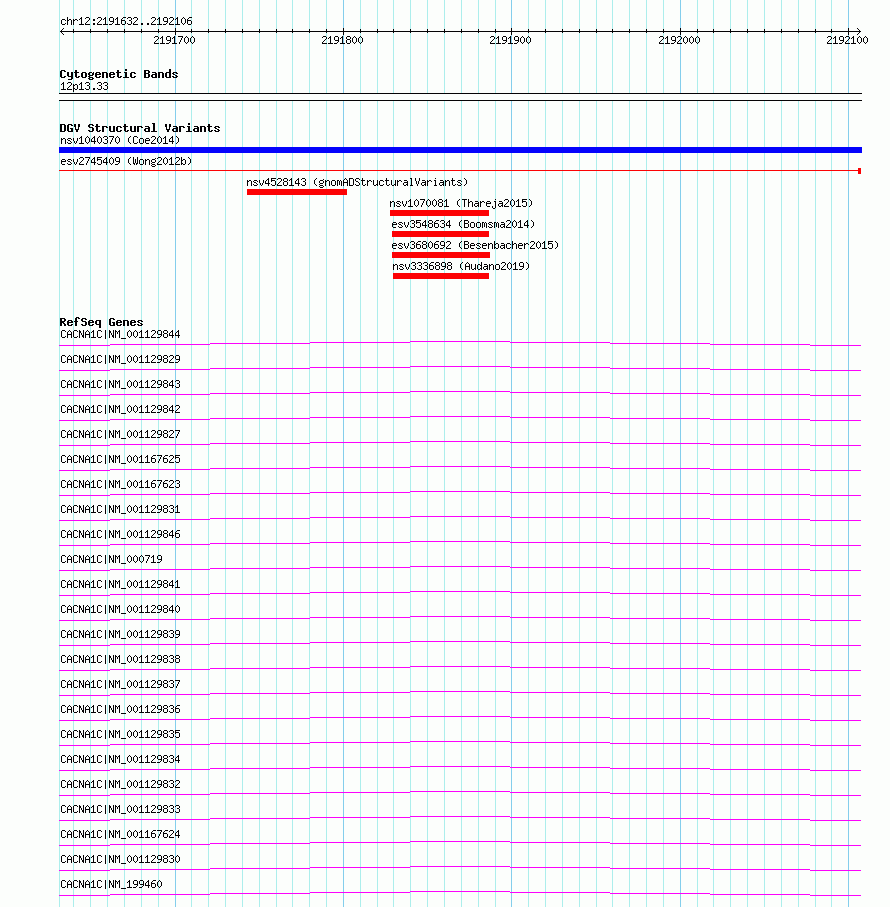Click the Cytogenetic Bands track heading

click(119, 74)
